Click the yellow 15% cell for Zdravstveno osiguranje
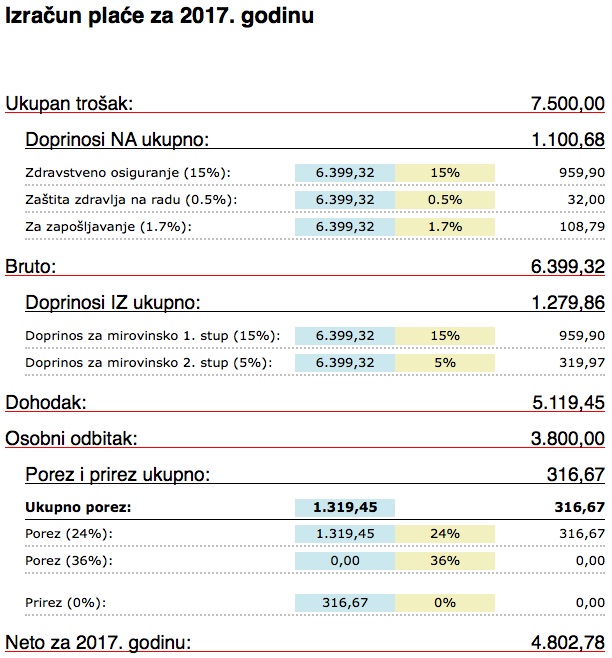 pos(445,172)
